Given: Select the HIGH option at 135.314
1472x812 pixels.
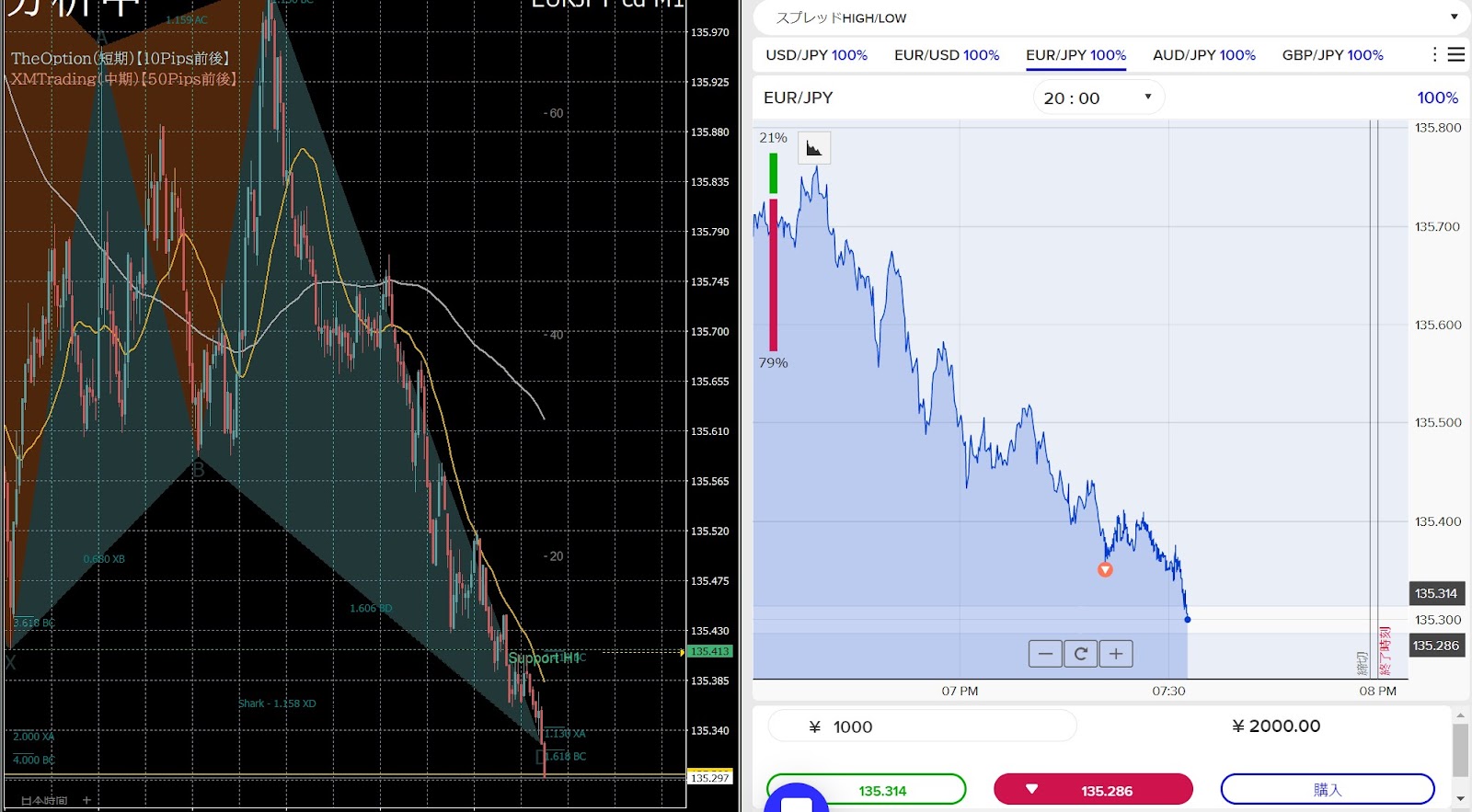Looking at the screenshot, I should click(x=866, y=790).
